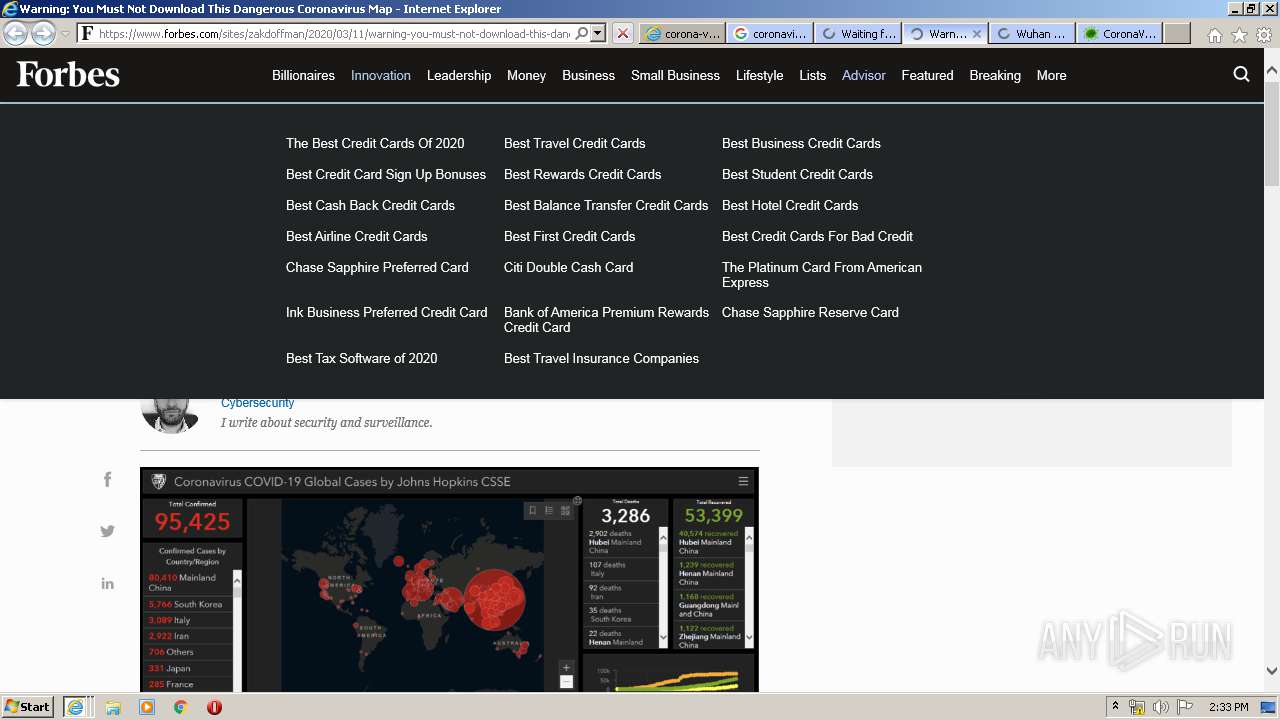Open Internet Explorer from the taskbar
1280x720 pixels.
click(76, 707)
